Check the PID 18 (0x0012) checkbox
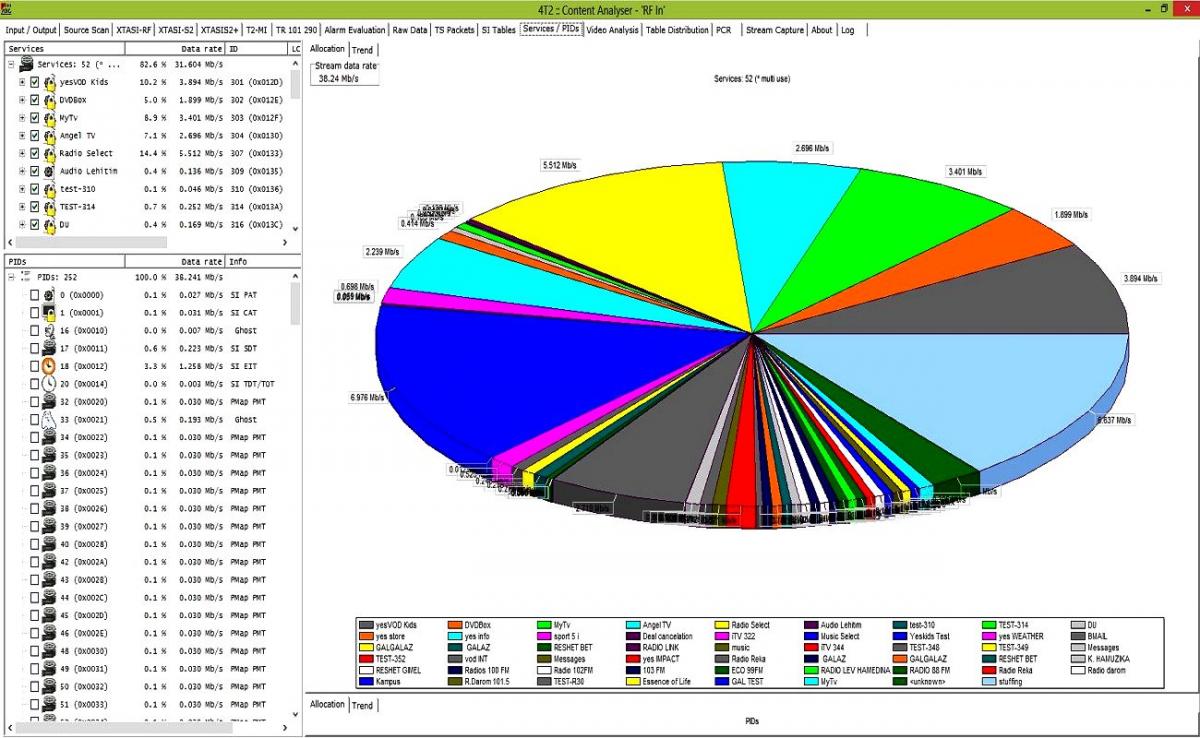The height and width of the screenshot is (738, 1200). pyautogui.click(x=35, y=366)
